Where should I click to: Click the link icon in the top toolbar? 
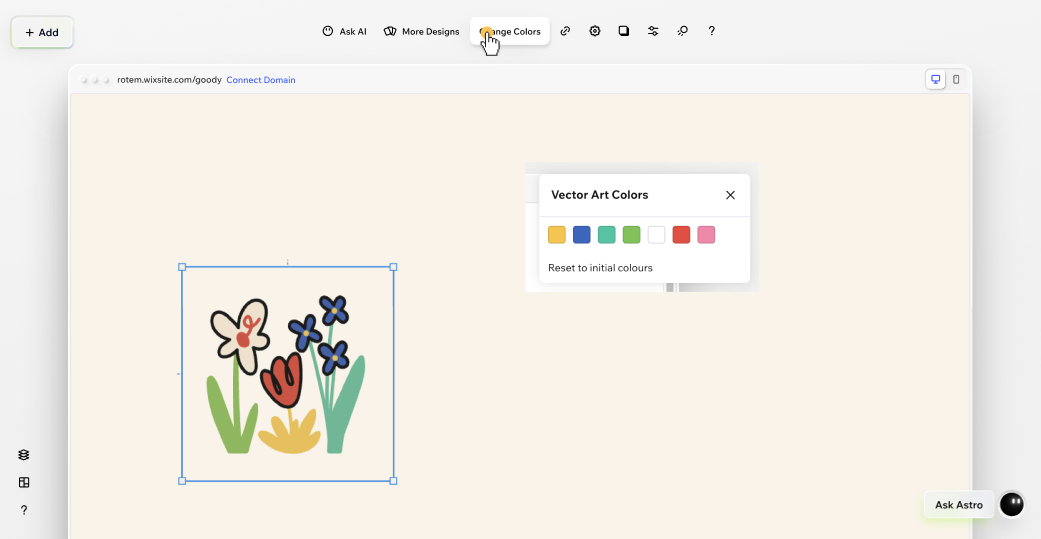[x=565, y=31]
